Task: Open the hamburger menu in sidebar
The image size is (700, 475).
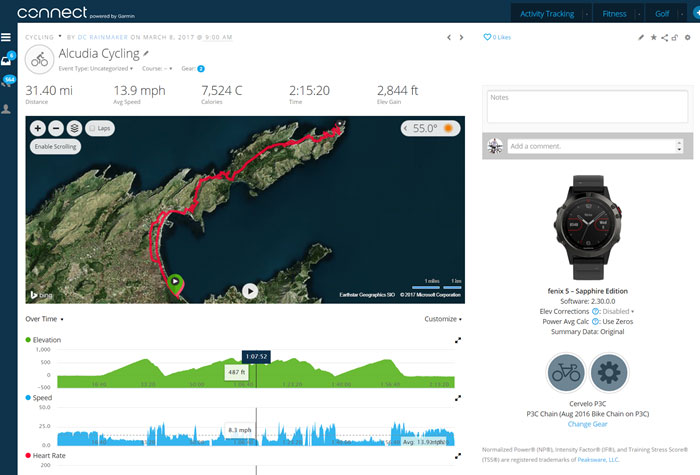Action: click(x=7, y=37)
